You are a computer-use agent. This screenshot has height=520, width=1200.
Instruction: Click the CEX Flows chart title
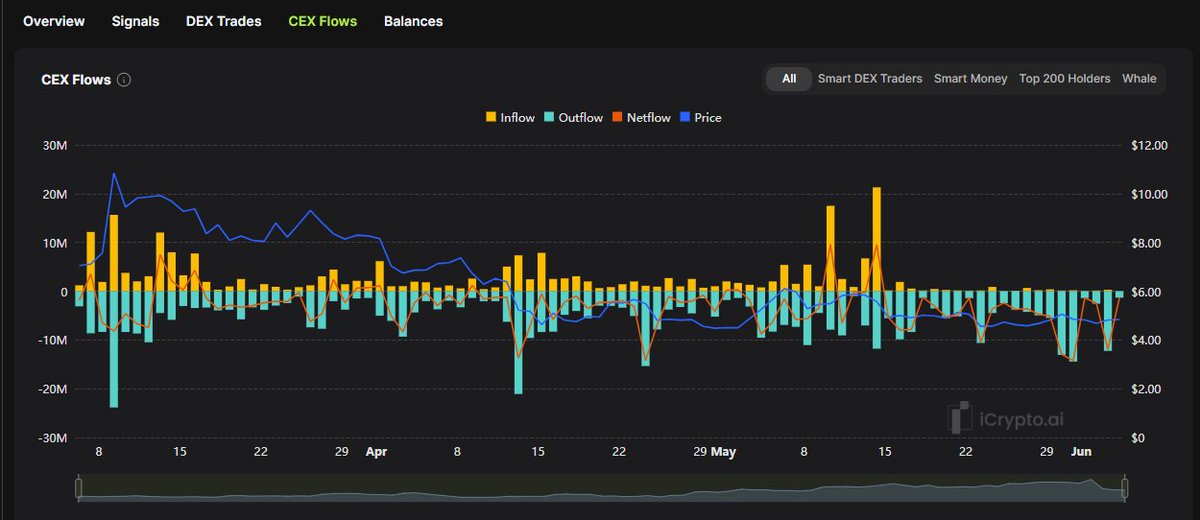click(x=76, y=80)
